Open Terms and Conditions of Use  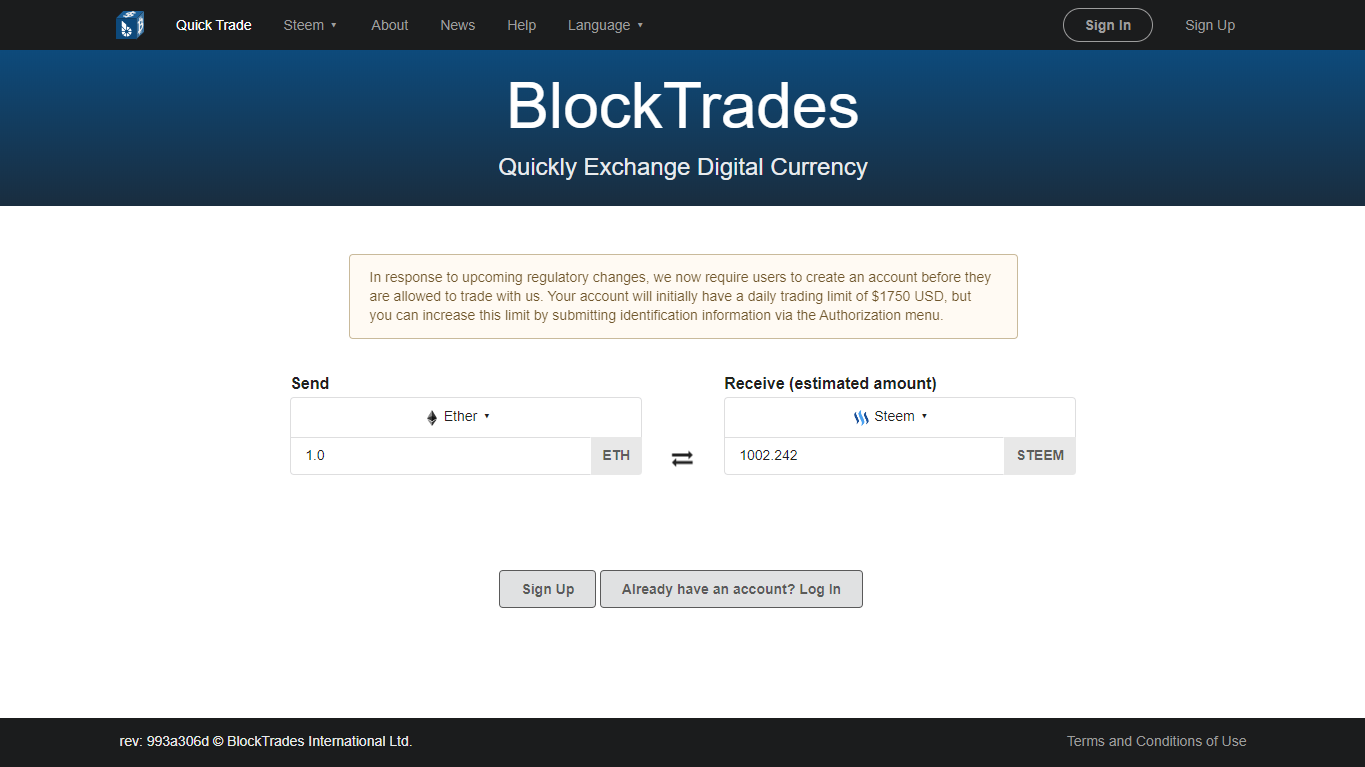click(1157, 741)
